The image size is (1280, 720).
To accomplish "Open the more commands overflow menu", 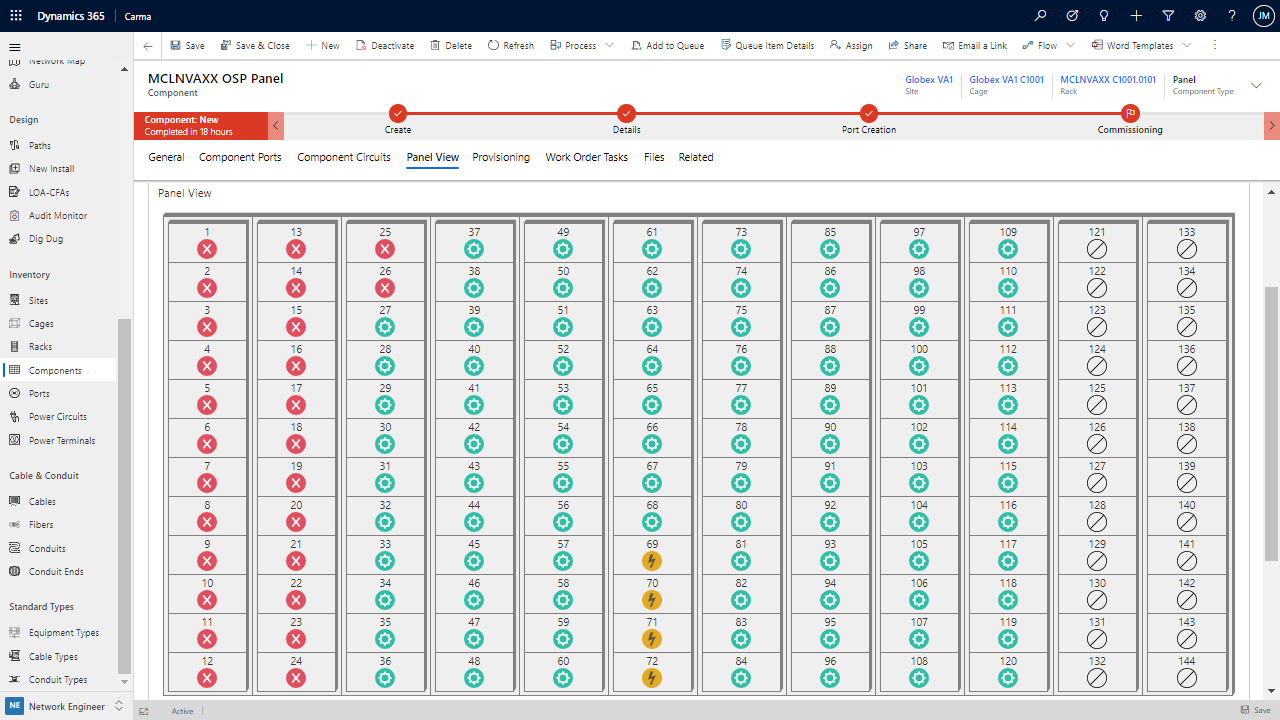I will coord(1215,46).
